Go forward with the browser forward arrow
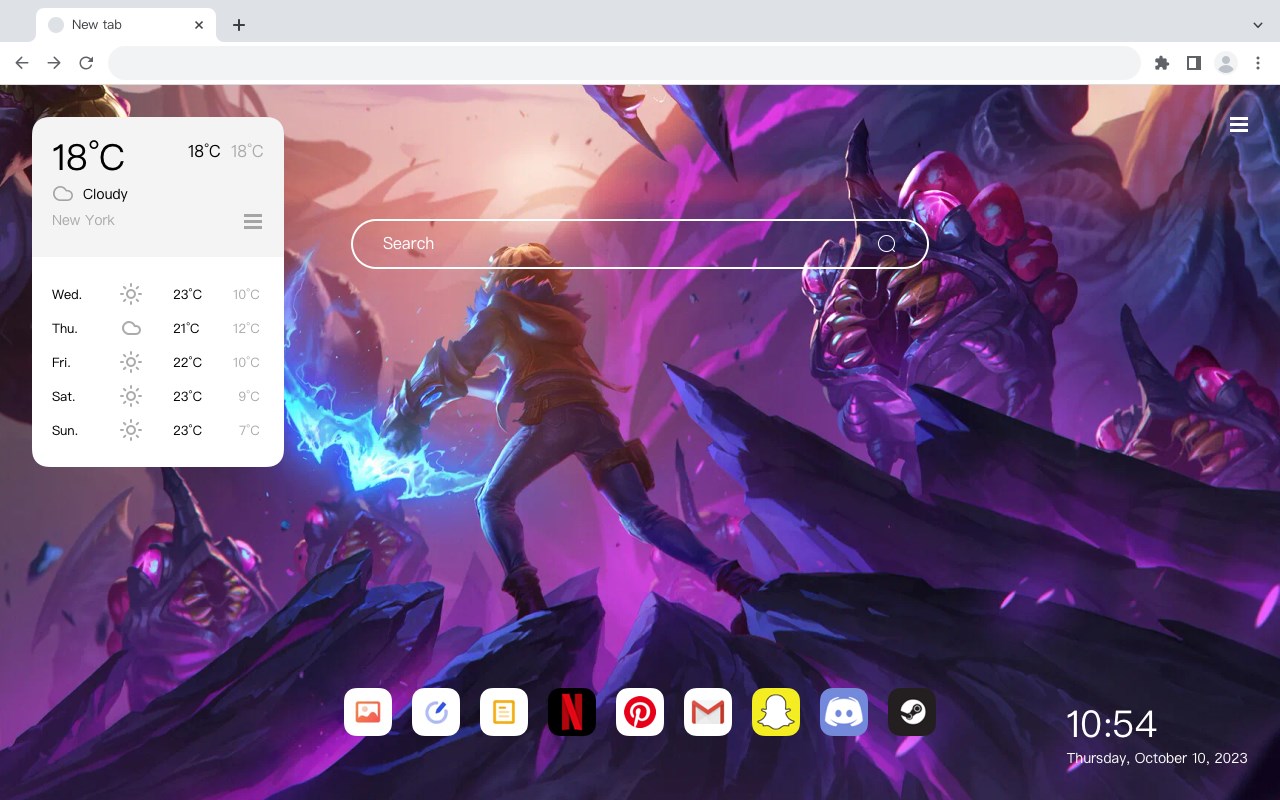This screenshot has height=800, width=1280. [54, 63]
